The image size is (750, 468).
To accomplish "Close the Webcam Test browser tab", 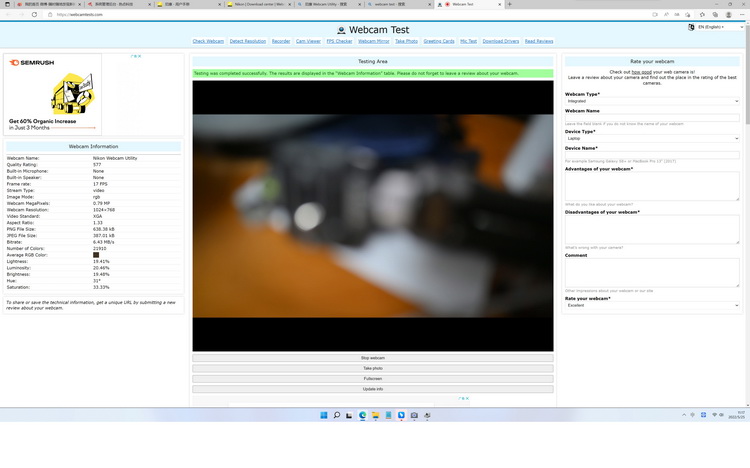I will pyautogui.click(x=500, y=4).
